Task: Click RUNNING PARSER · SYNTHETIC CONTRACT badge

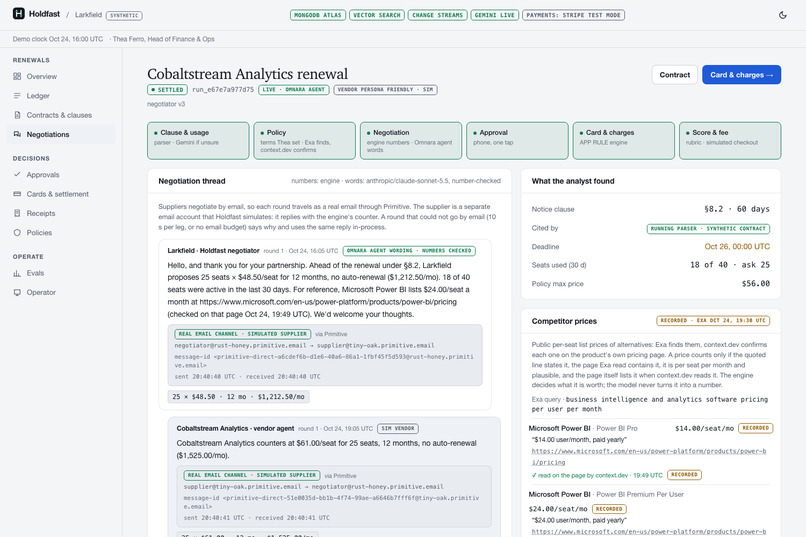Action: [708, 229]
